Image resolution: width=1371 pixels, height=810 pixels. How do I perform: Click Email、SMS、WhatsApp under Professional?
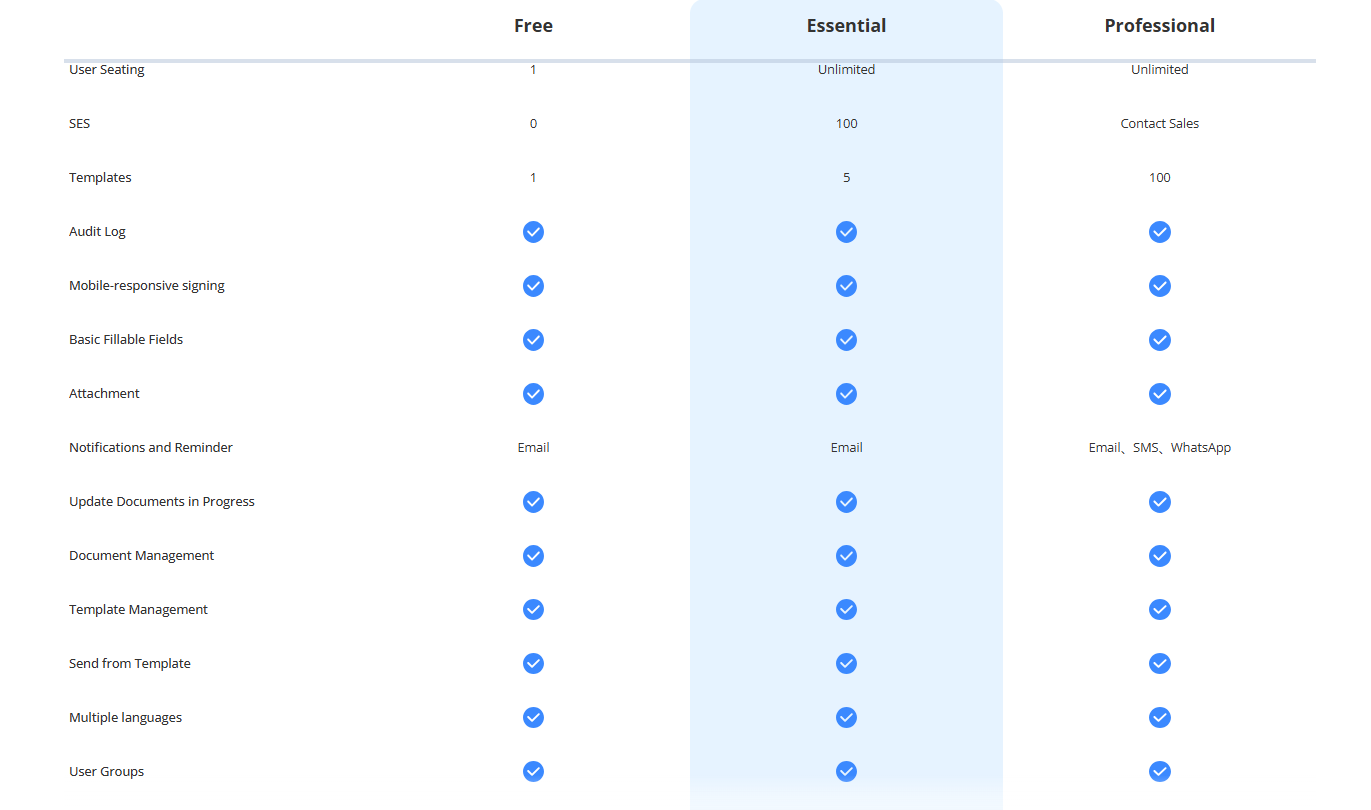point(1159,448)
